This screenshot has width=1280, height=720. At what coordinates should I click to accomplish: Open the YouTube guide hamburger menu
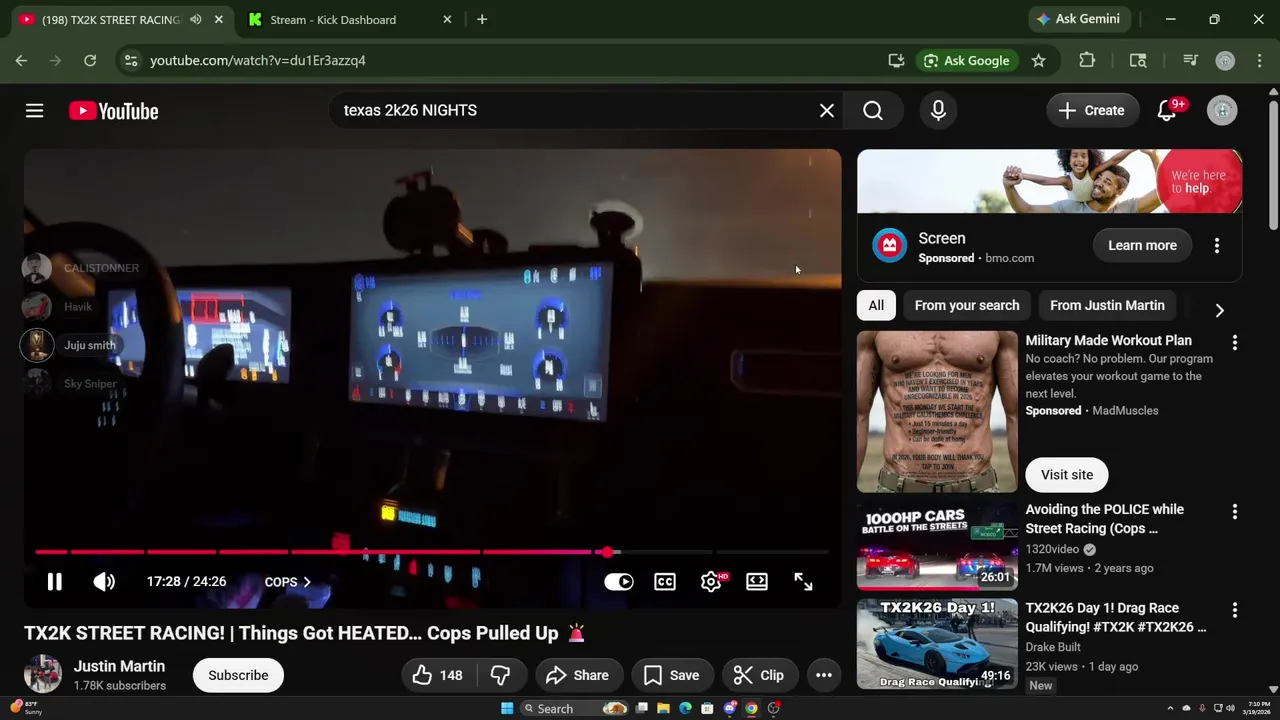(x=34, y=111)
